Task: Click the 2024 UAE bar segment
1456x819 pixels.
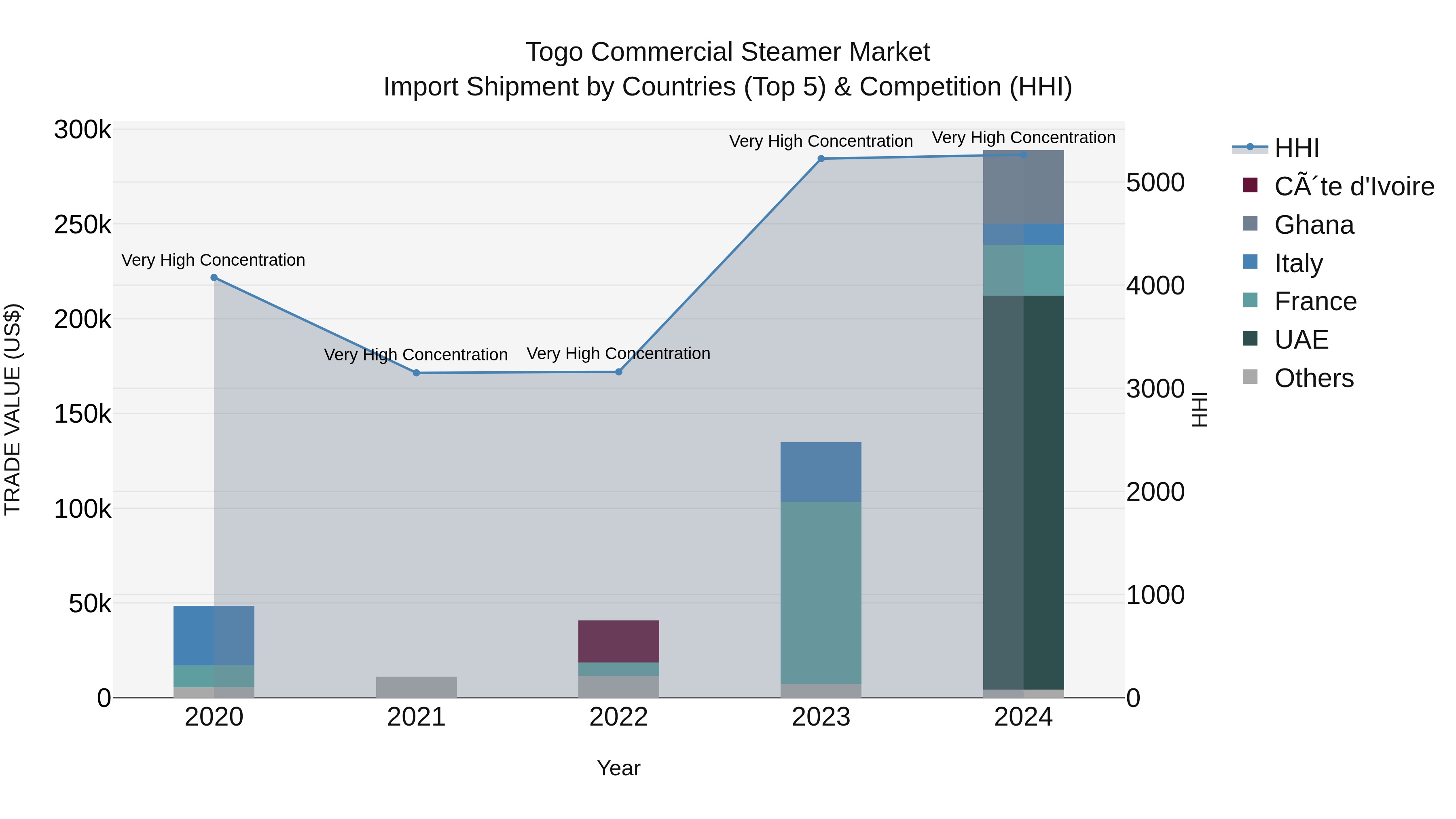Action: tap(1024, 492)
